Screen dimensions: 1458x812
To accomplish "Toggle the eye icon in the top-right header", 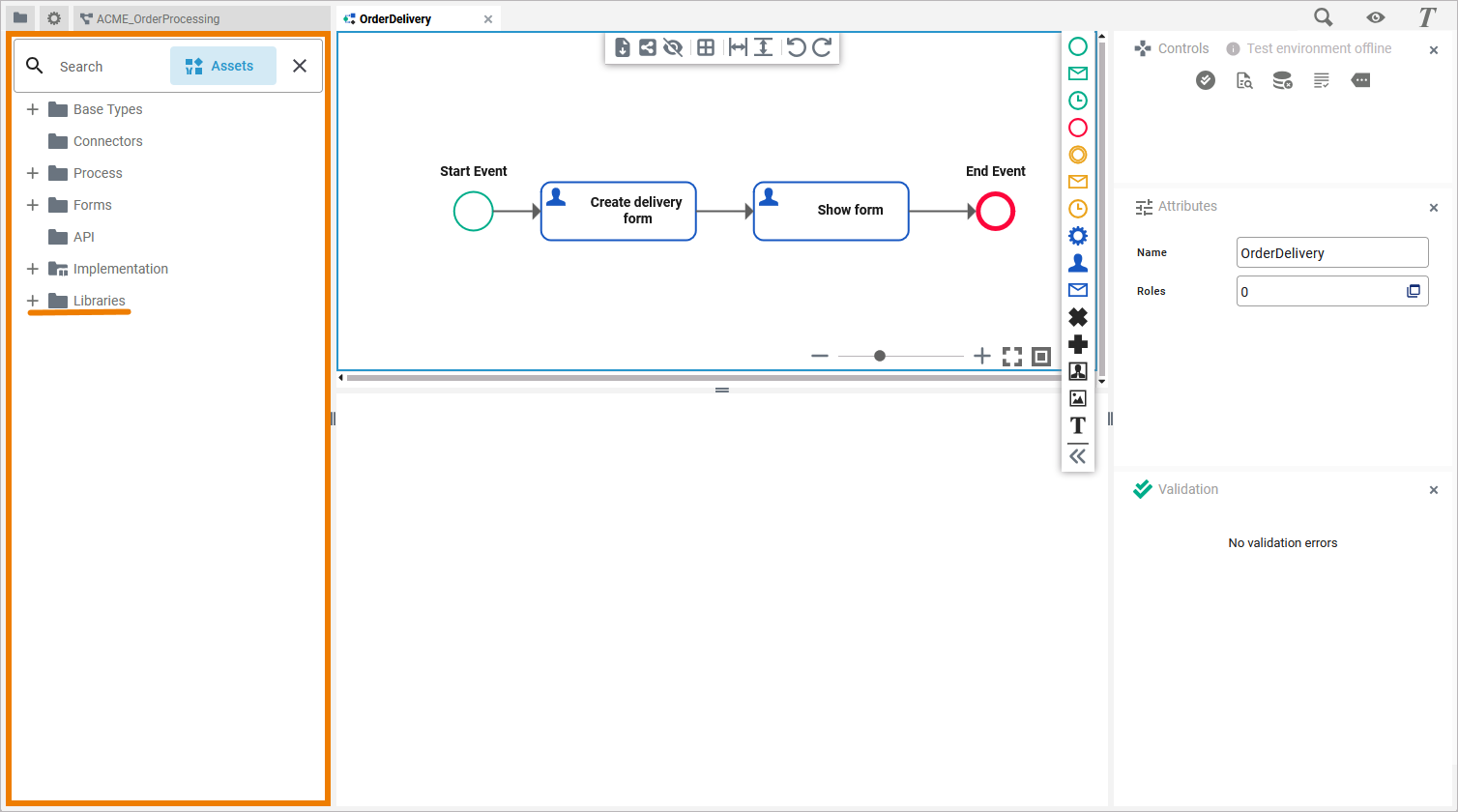I will click(1375, 17).
